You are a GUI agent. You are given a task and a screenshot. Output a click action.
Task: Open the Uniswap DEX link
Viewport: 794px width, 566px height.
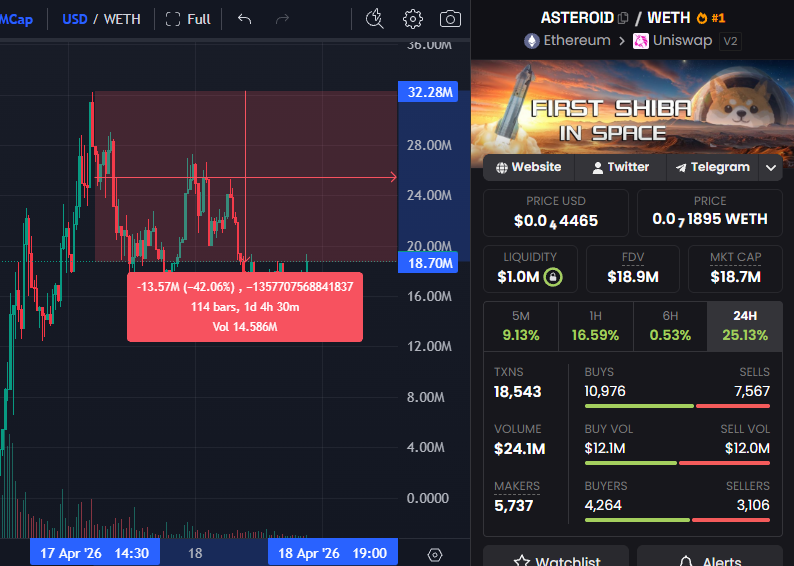pos(673,41)
